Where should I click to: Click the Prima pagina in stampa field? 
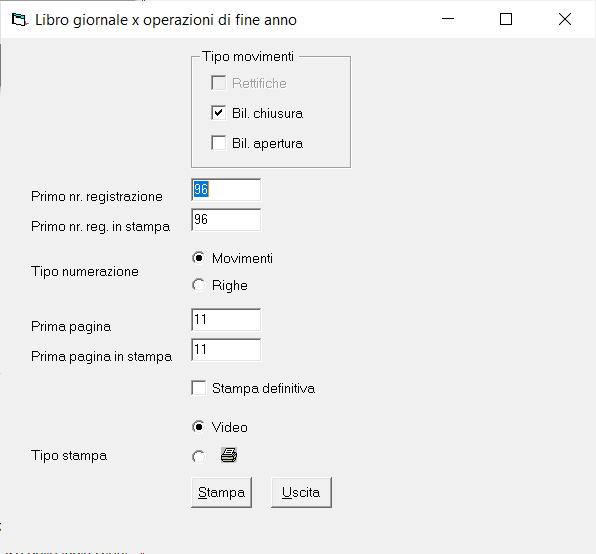[x=226, y=350]
